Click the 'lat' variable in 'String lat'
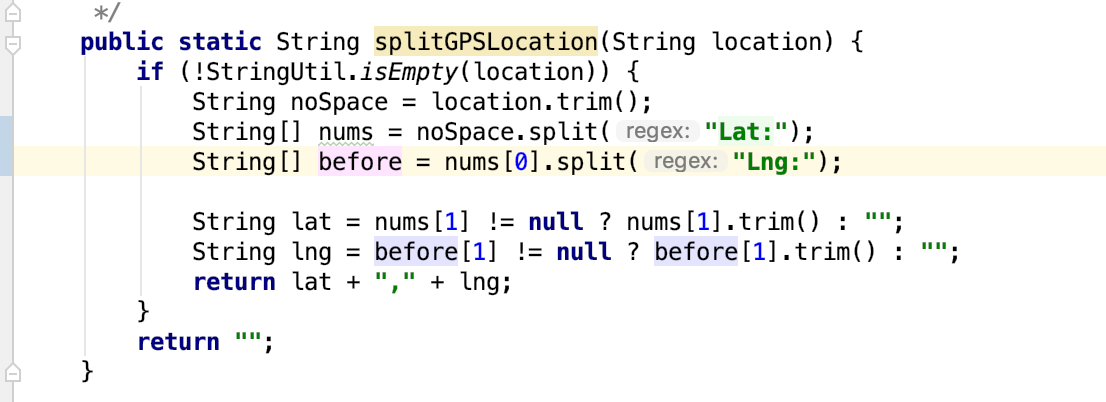 pos(311,222)
